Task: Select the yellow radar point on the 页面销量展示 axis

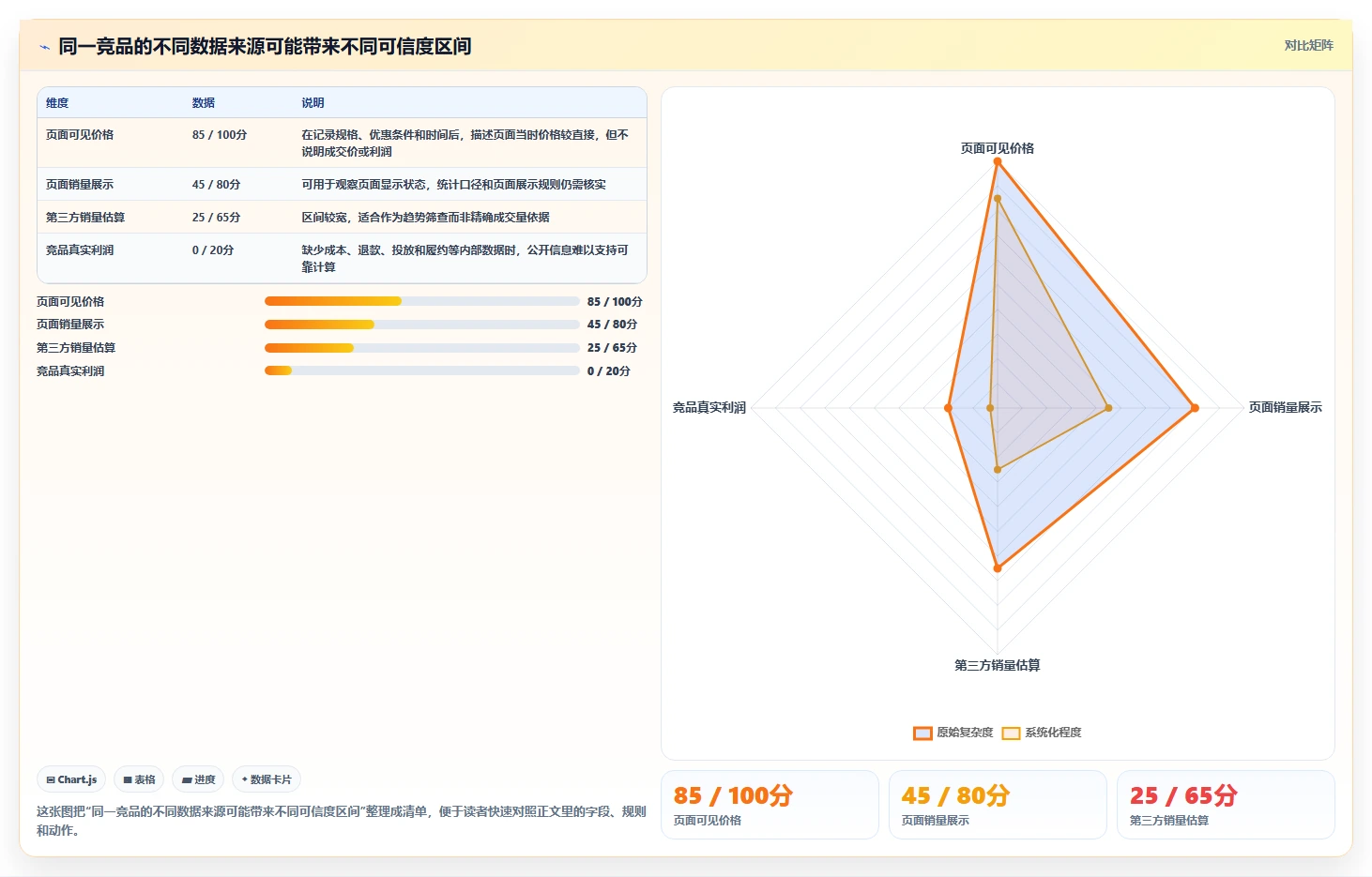Action: point(1108,408)
